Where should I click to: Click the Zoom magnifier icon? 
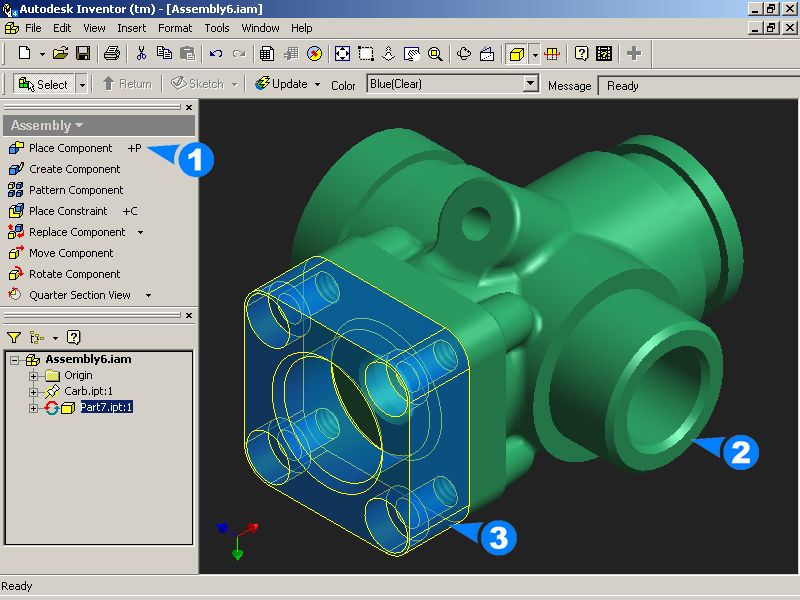click(x=435, y=53)
